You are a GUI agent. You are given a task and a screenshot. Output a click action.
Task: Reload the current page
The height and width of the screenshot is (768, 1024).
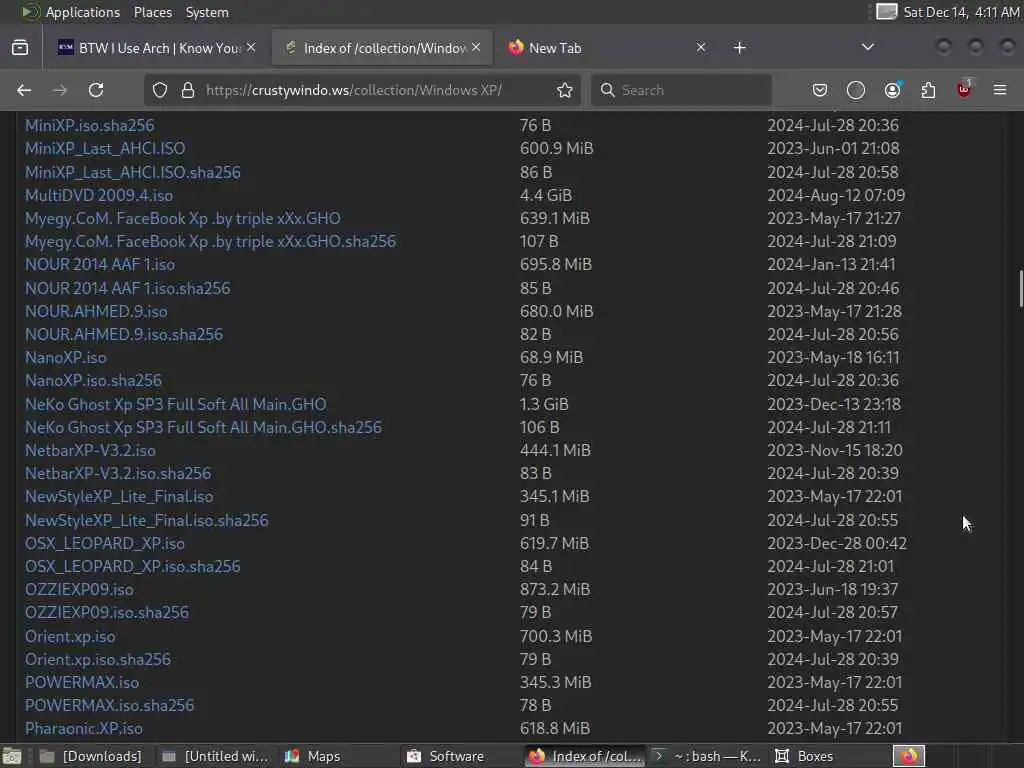pos(96,90)
